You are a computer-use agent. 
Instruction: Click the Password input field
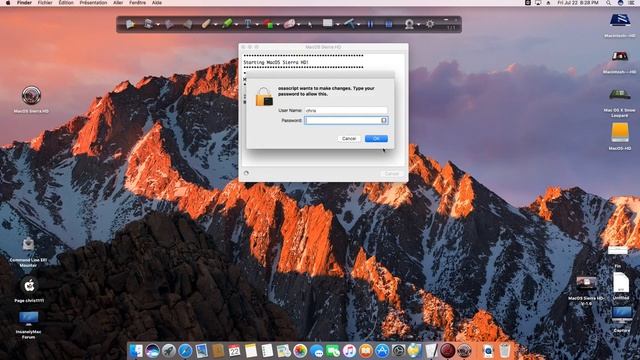(346, 120)
